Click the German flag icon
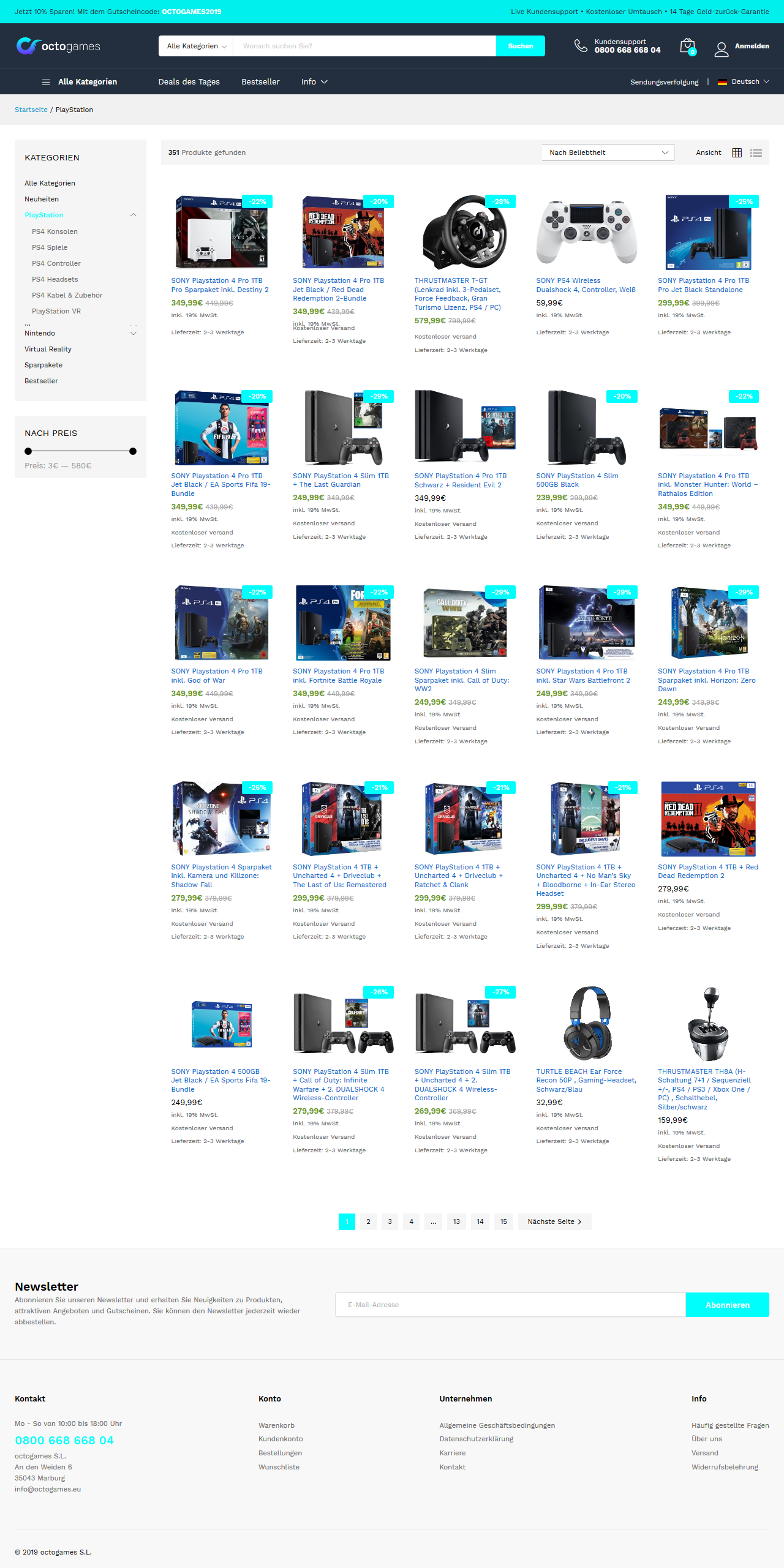784x1568 pixels. (x=722, y=82)
